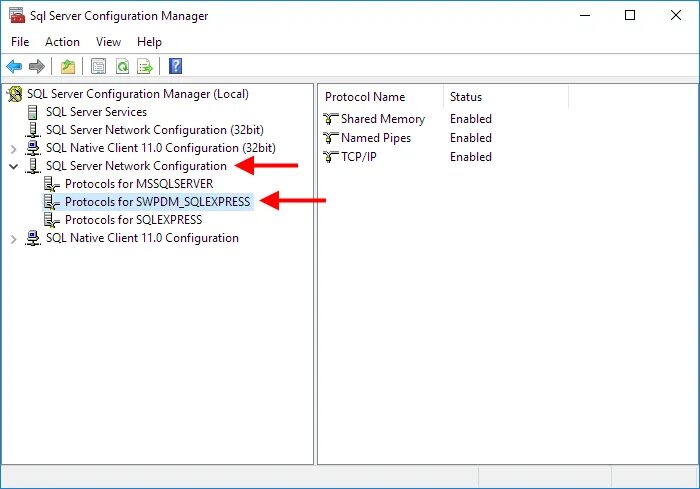Click the Enabled status for Shared Memory
This screenshot has height=489, width=700.
click(471, 119)
